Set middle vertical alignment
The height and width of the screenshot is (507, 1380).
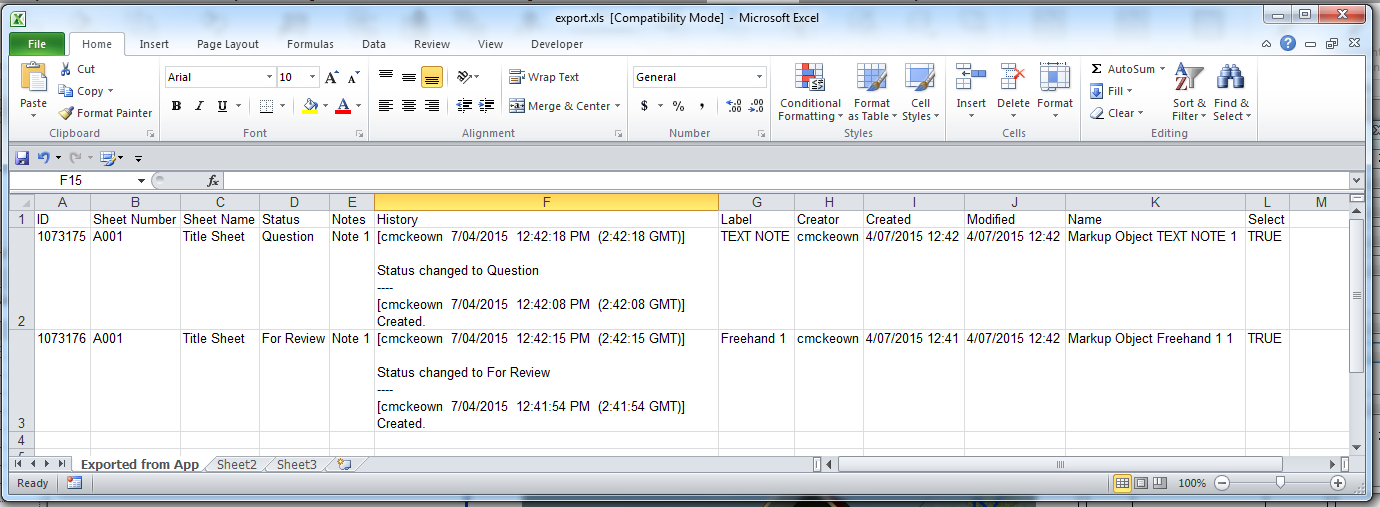pyautogui.click(x=409, y=77)
